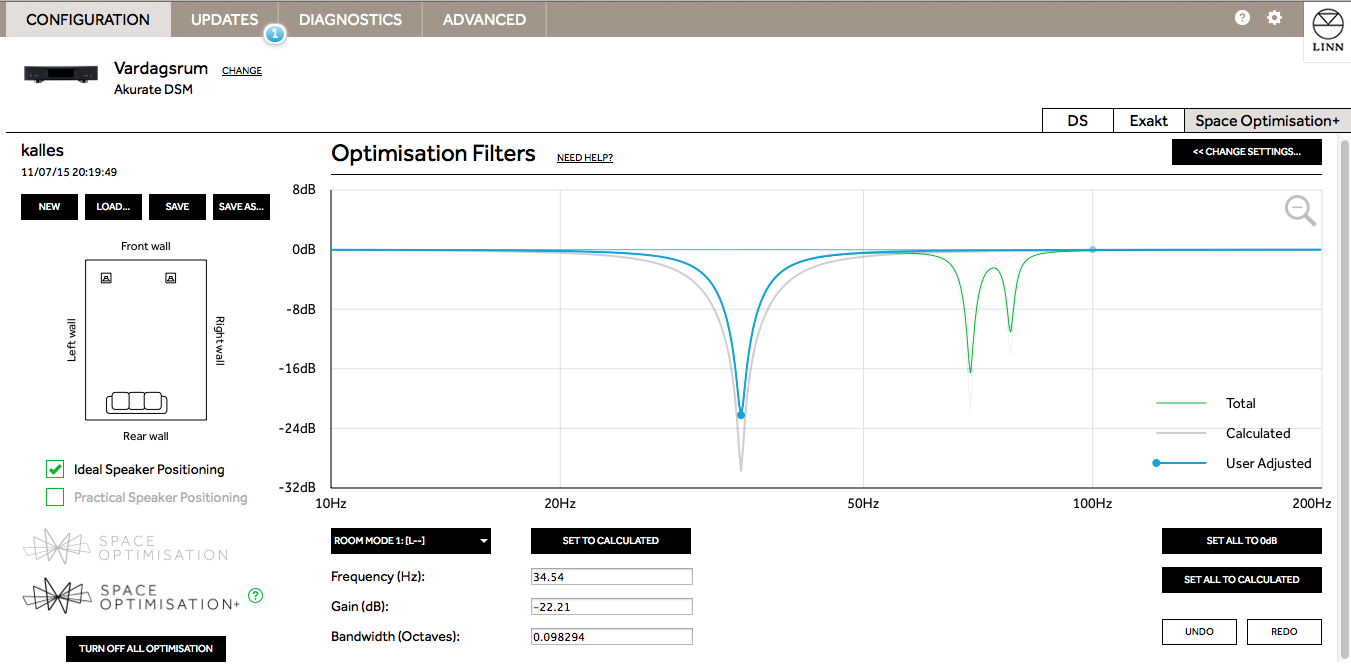1351x667 pixels.
Task: Select the left speaker icon in room diagram
Action: [x=106, y=278]
